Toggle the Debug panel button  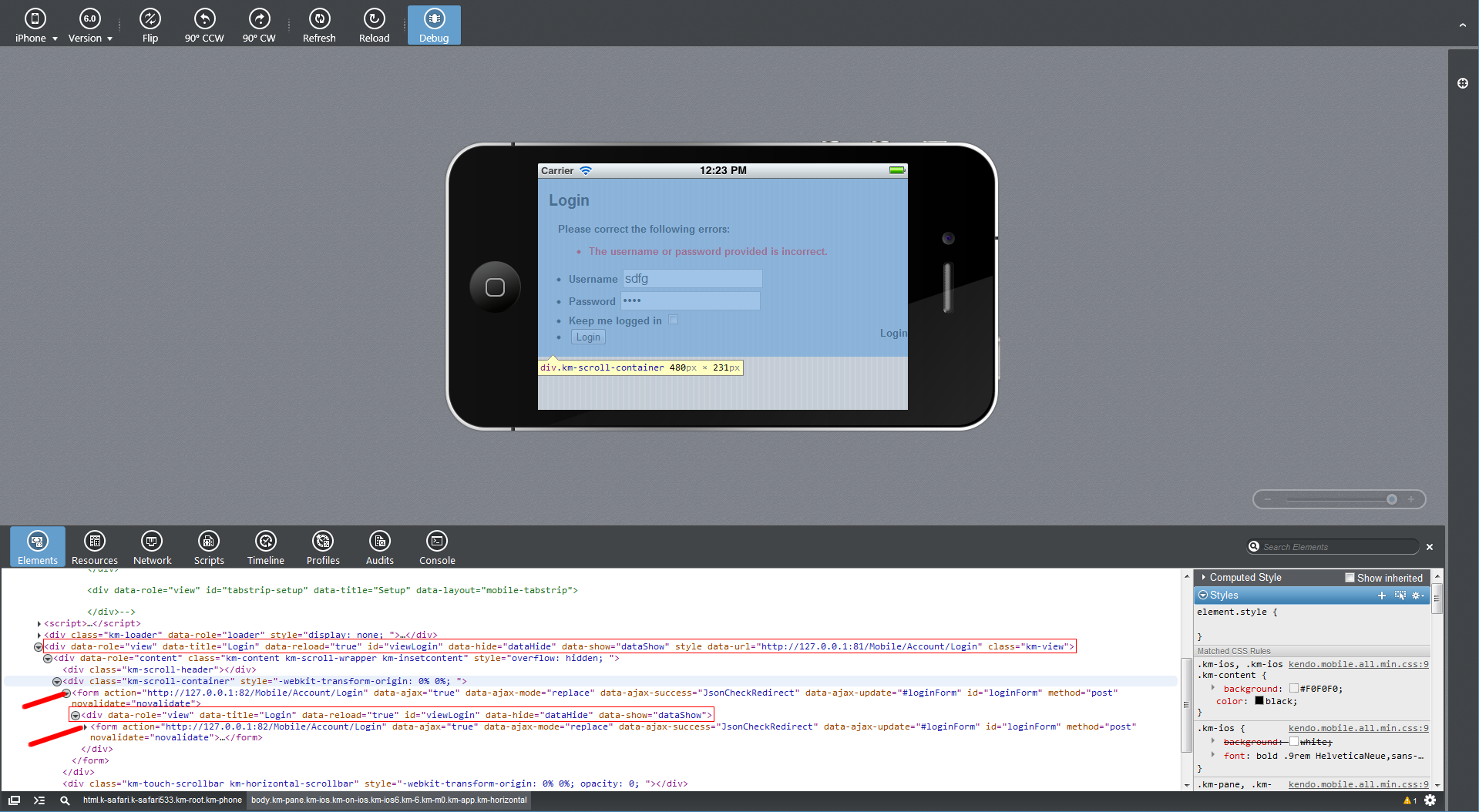click(x=434, y=25)
